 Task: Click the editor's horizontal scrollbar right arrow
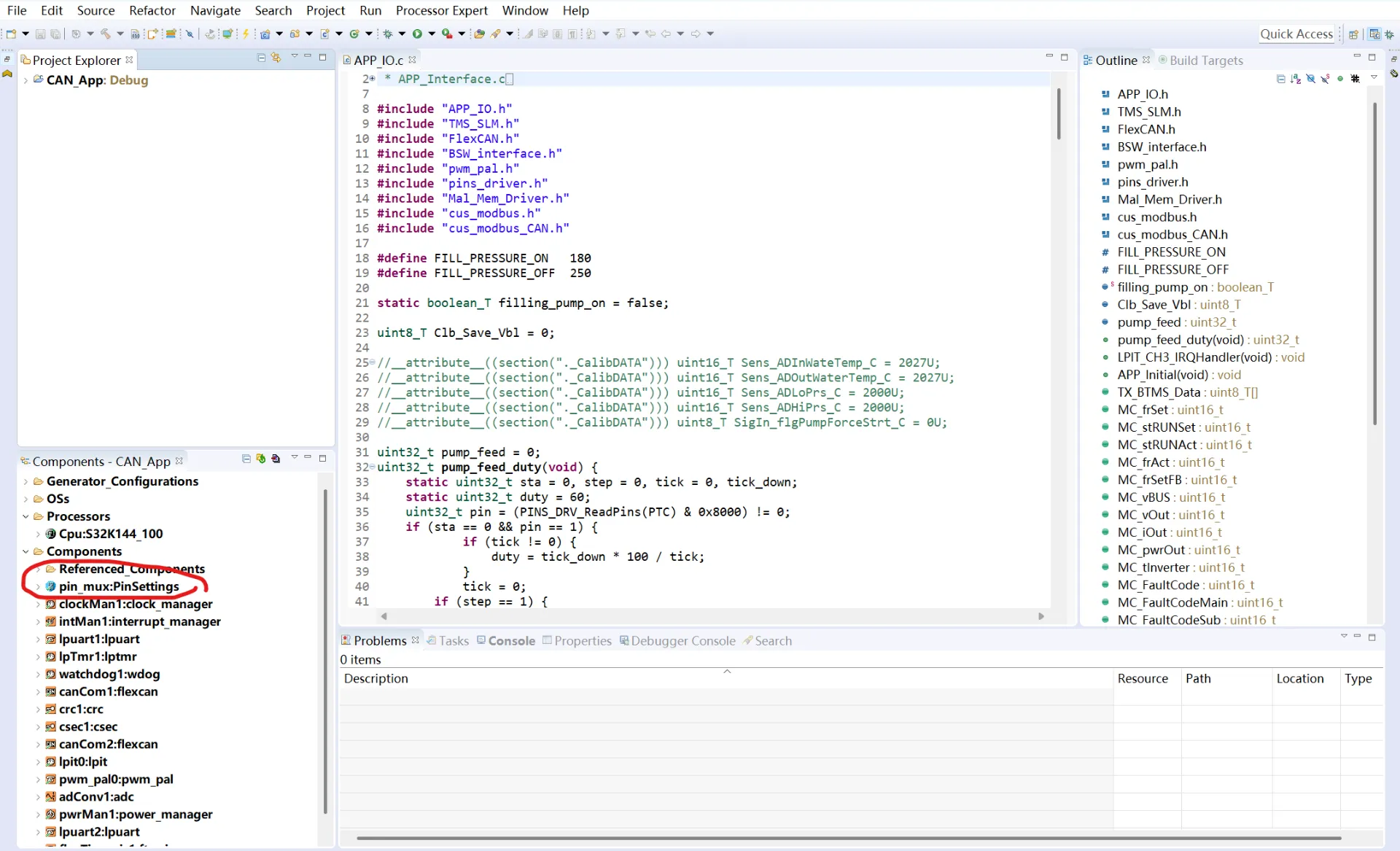click(1041, 616)
